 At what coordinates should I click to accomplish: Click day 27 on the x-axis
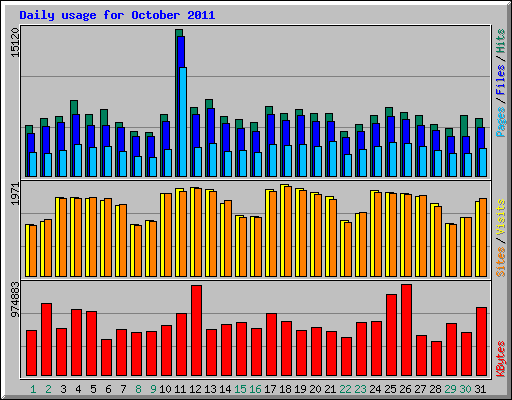[420, 389]
